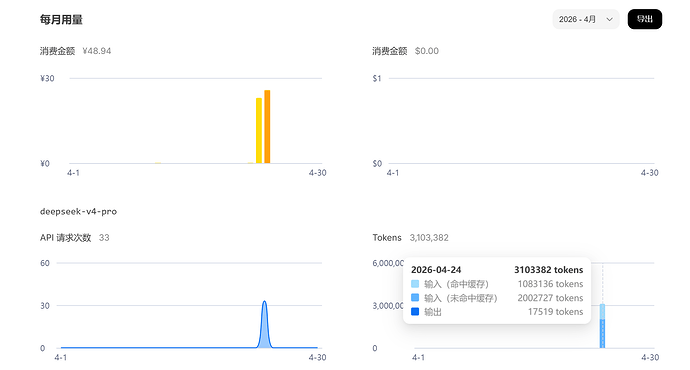Screen dimensions: 690x370
Task: Click the dark blue 输出 legend swatch
Action: point(415,311)
